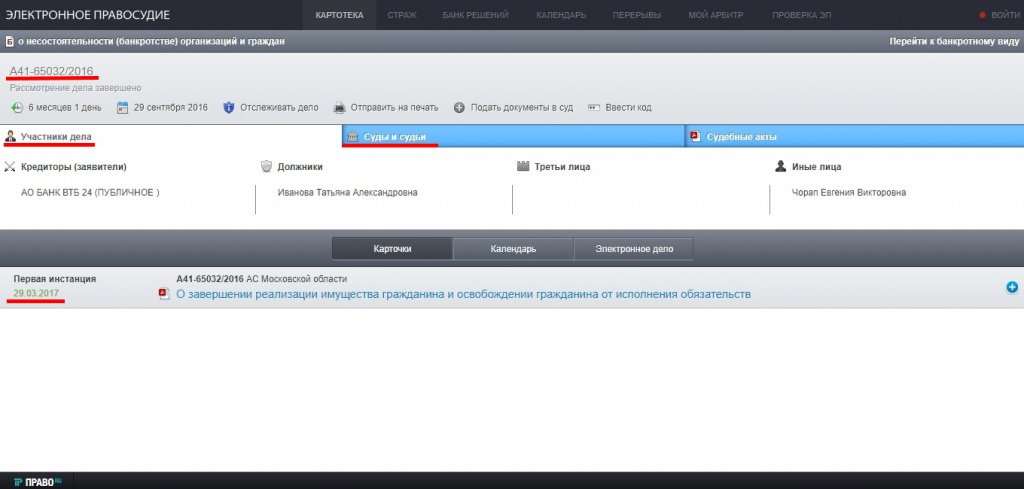
Task: Click Перейти к банкротному виду link
Action: click(x=953, y=42)
